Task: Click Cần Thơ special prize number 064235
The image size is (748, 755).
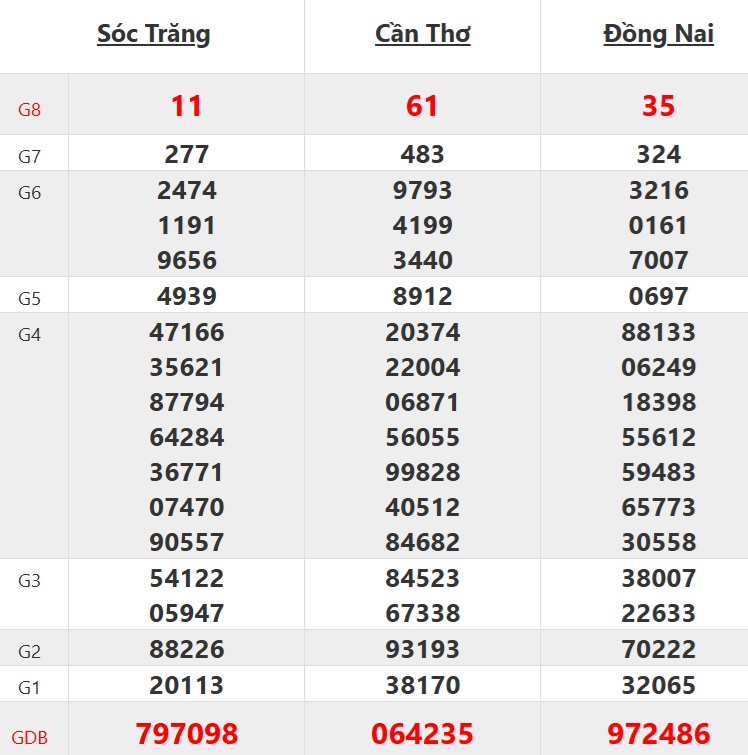Action: (422, 735)
